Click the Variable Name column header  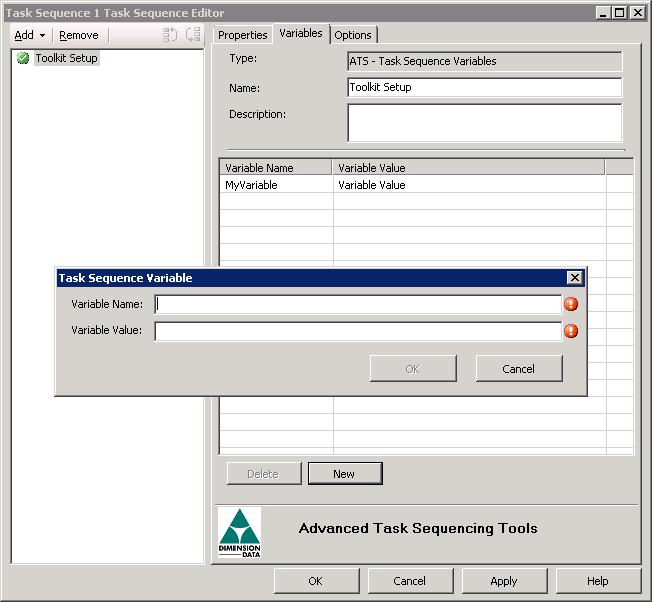pyautogui.click(x=276, y=168)
